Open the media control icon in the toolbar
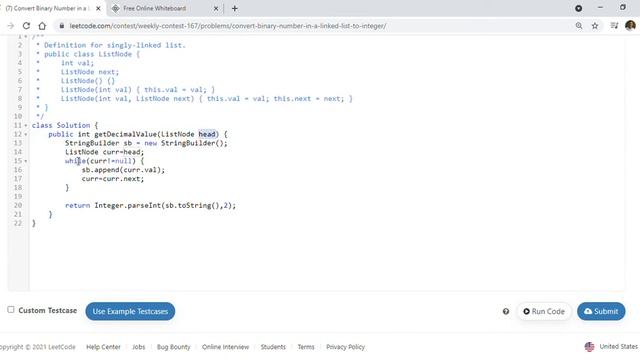640x360 pixels. pyautogui.click(x=614, y=26)
